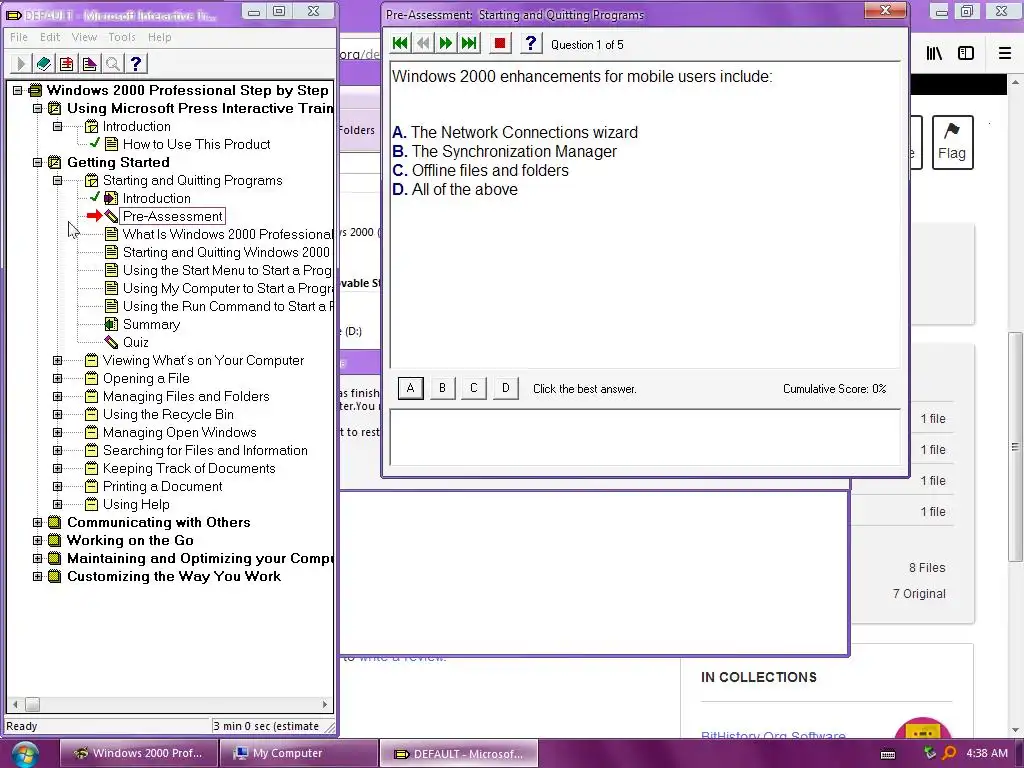Click the play/go arrow toolbar icon
The image size is (1024, 768).
20,63
